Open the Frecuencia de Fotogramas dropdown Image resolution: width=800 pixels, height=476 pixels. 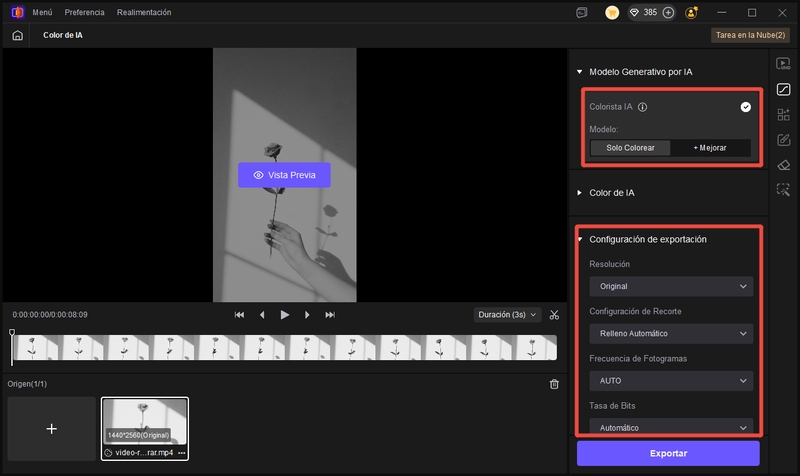tap(670, 381)
